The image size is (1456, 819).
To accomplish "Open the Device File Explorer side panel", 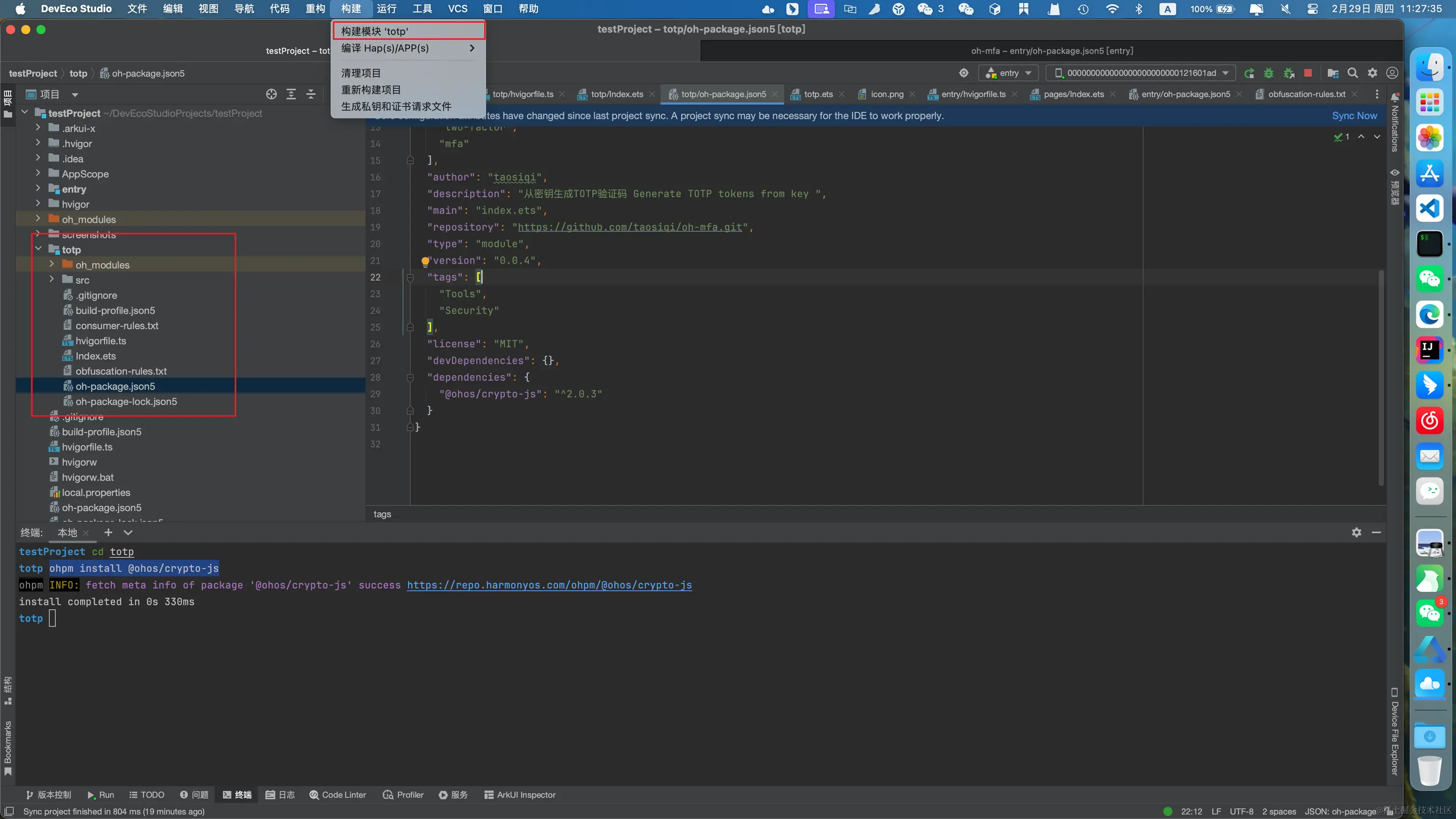I will coord(1394,732).
